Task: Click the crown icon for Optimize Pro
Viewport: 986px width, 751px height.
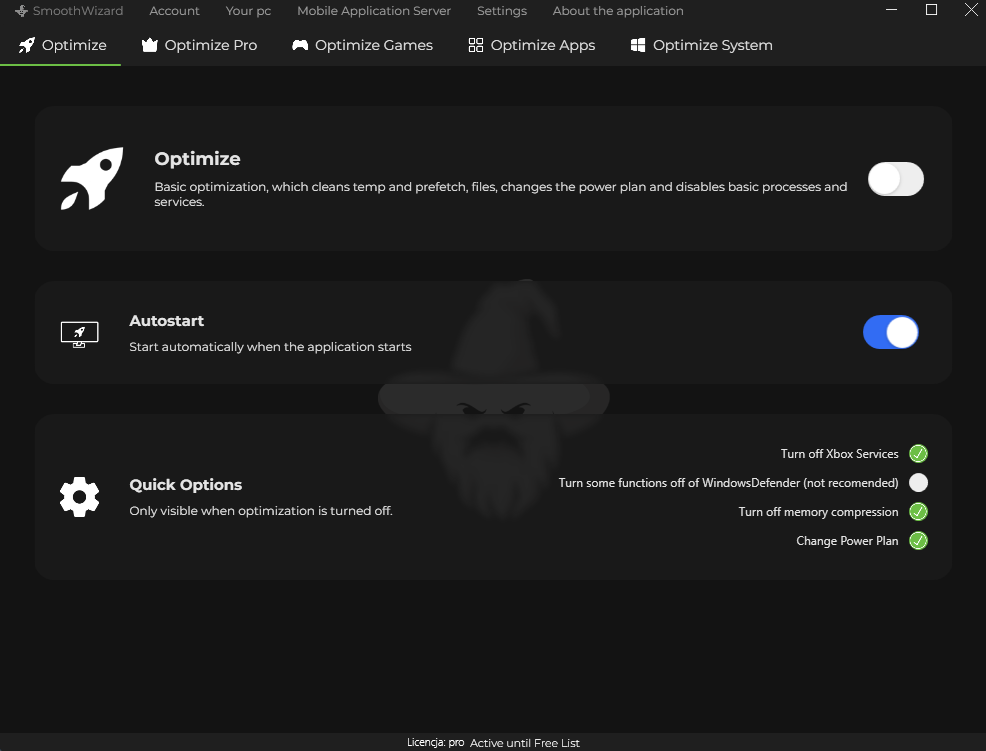Action: pos(150,45)
